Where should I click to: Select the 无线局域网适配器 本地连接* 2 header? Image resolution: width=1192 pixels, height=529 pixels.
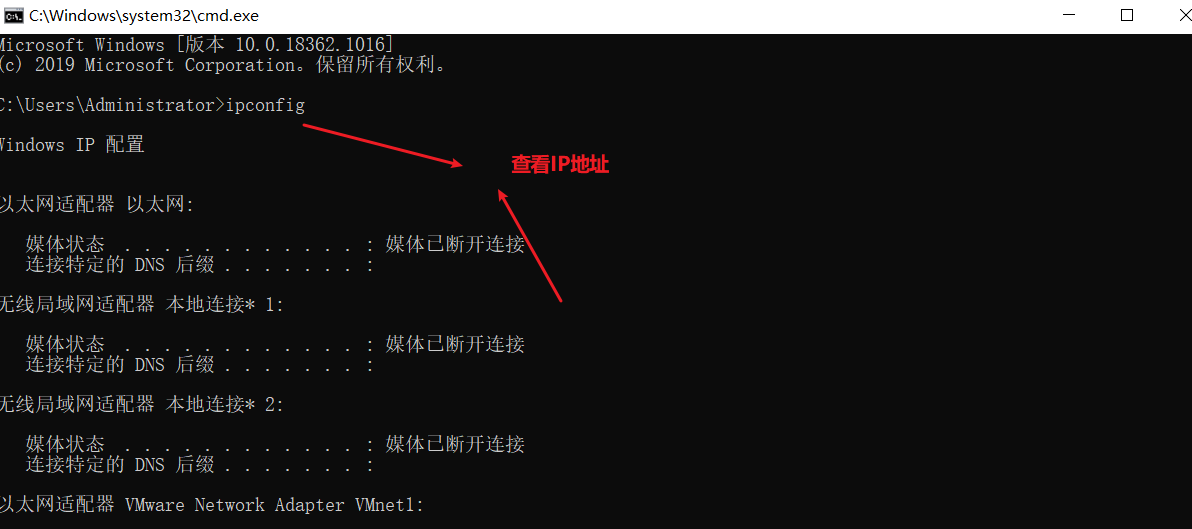(141, 405)
